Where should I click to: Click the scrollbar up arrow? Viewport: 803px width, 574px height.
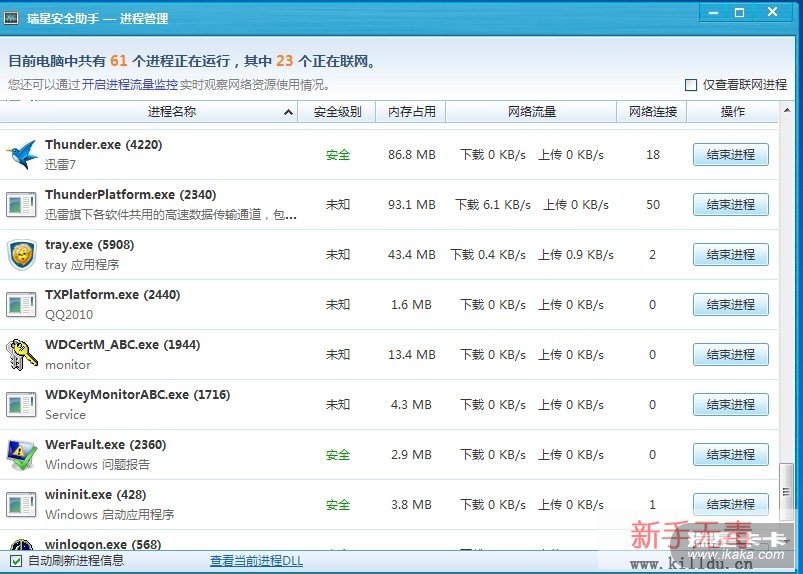[787, 110]
